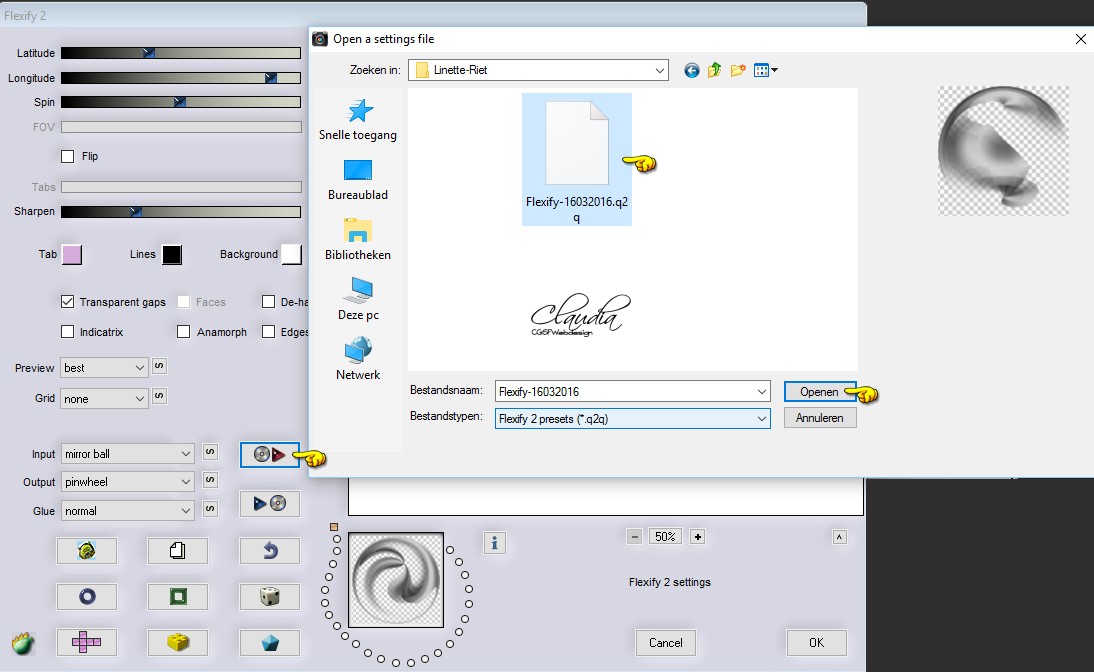
Task: Click the pink cross cube-net button
Action: tap(87, 643)
